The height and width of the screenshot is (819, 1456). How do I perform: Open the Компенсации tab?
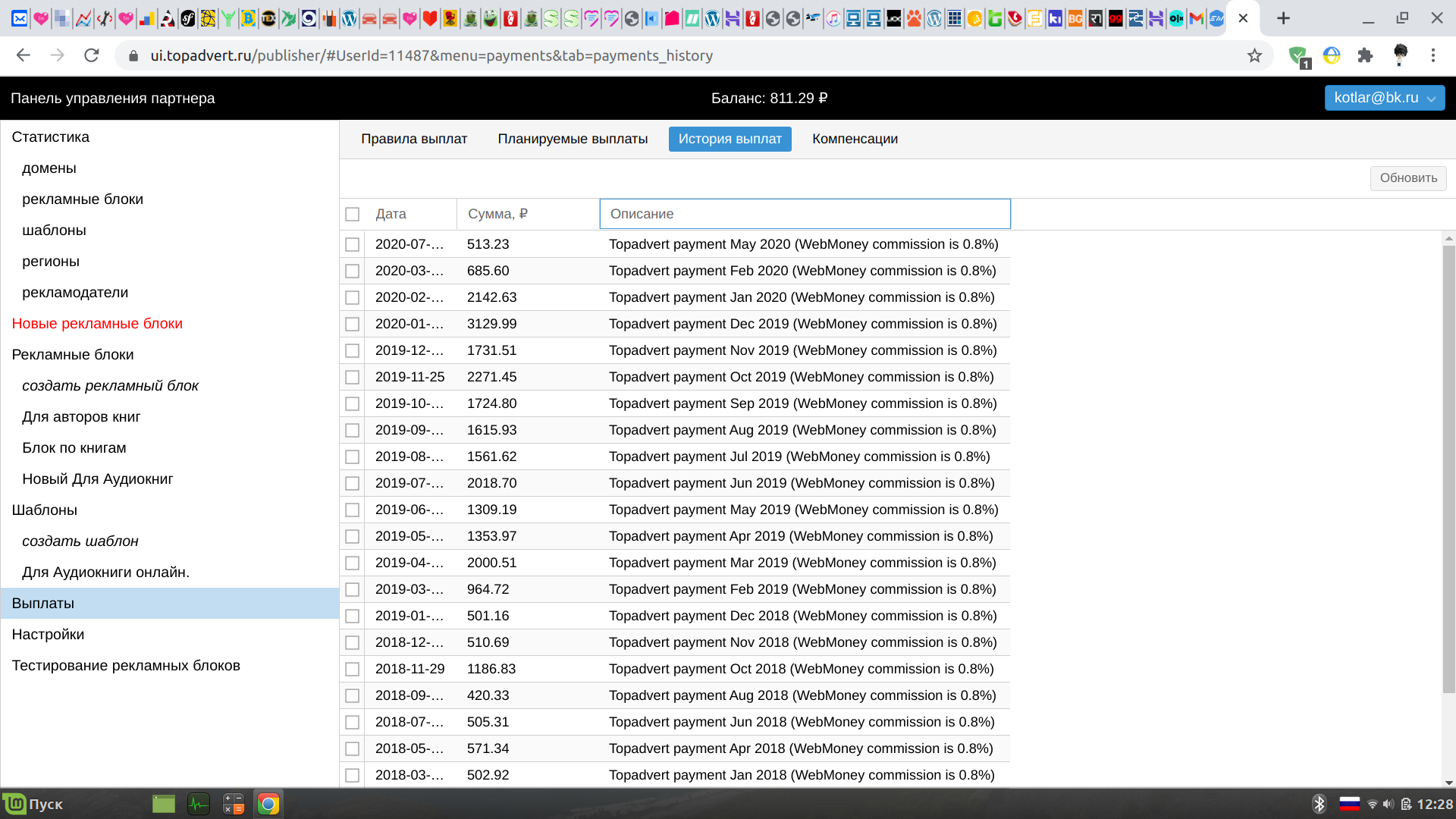(x=855, y=139)
